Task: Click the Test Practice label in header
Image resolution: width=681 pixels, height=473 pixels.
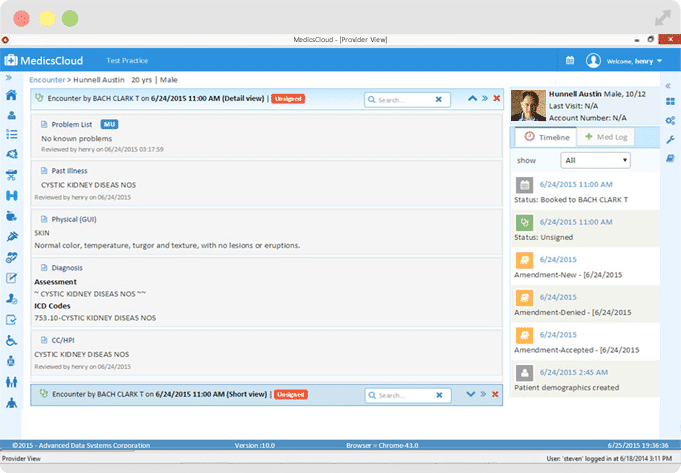Action: tap(127, 60)
